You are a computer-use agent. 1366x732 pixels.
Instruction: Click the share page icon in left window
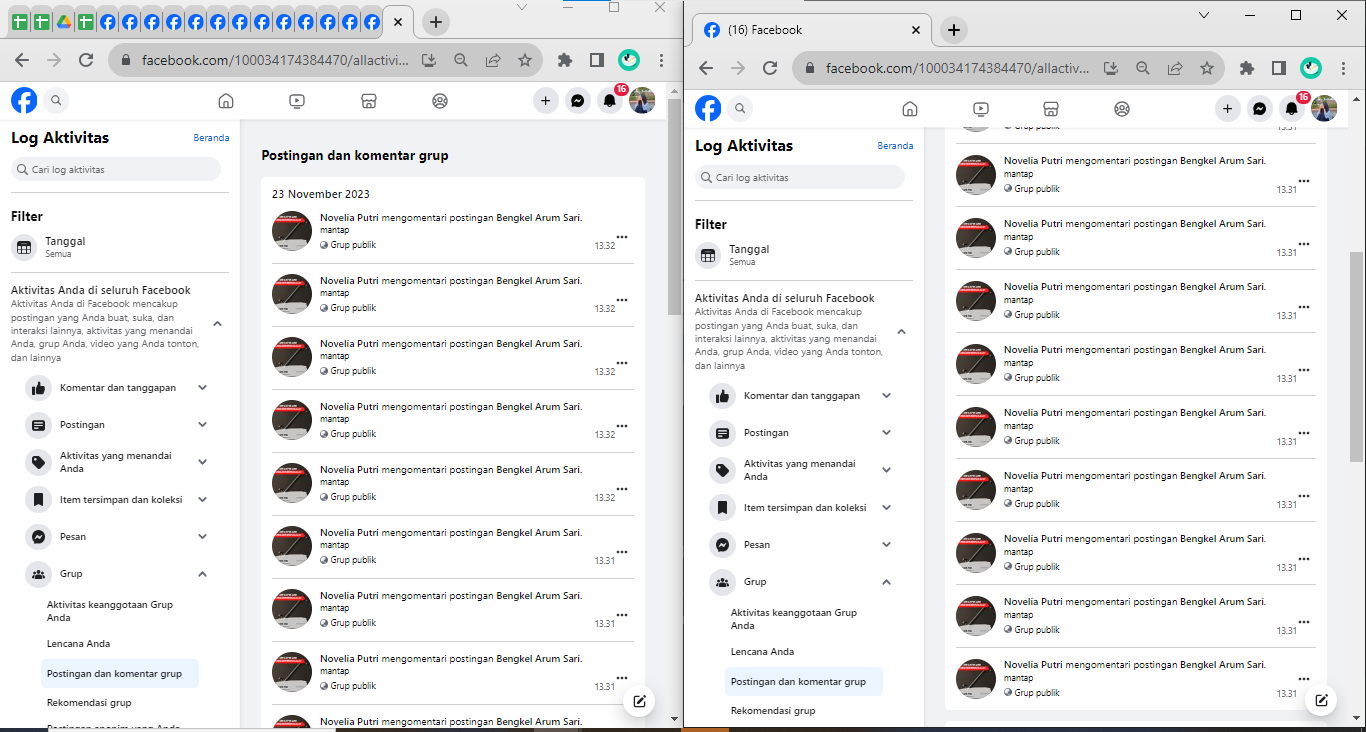point(493,60)
